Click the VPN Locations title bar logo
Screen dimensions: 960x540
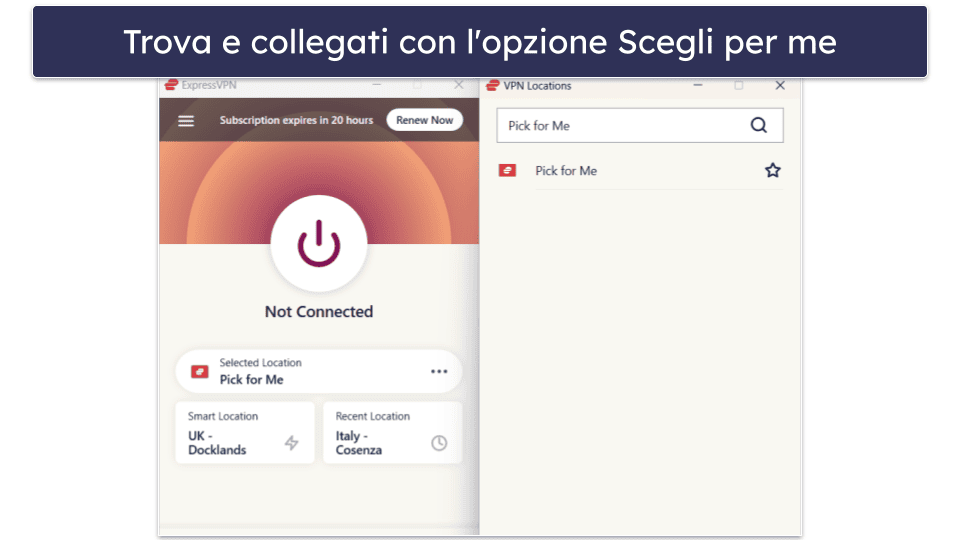coord(493,85)
